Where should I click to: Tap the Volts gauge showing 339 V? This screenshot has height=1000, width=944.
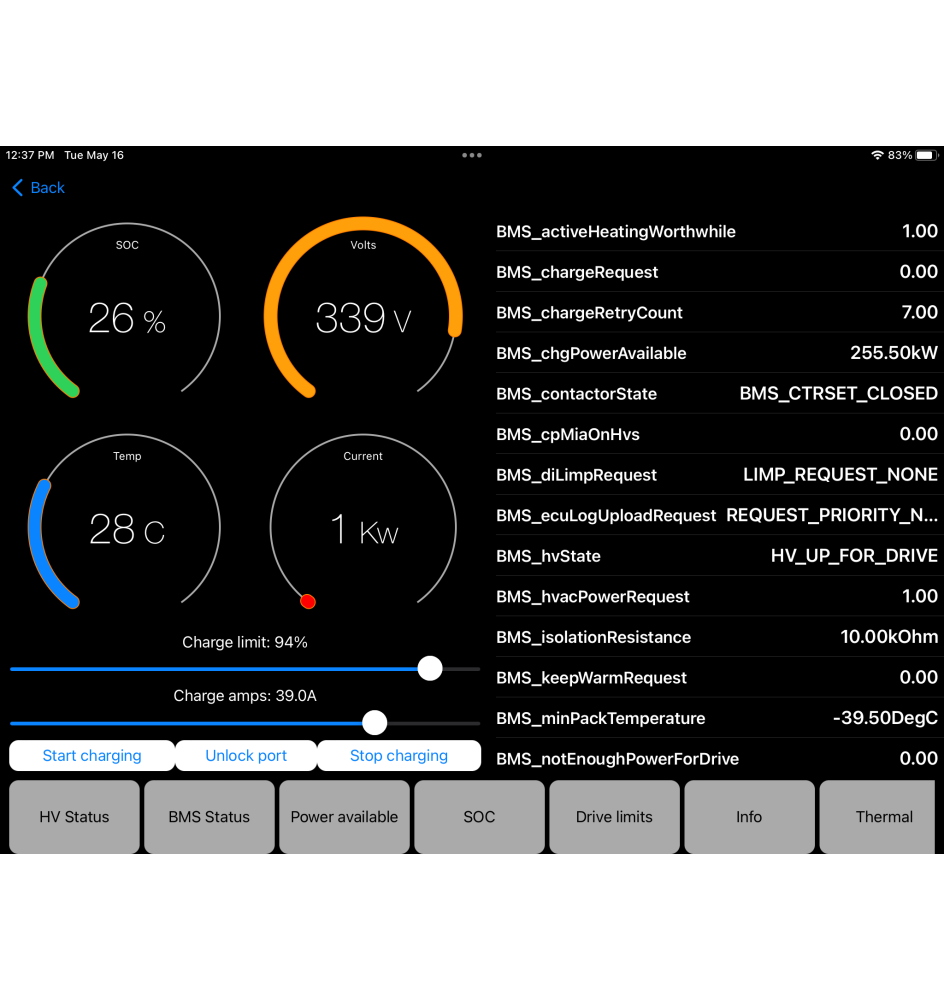(x=363, y=315)
